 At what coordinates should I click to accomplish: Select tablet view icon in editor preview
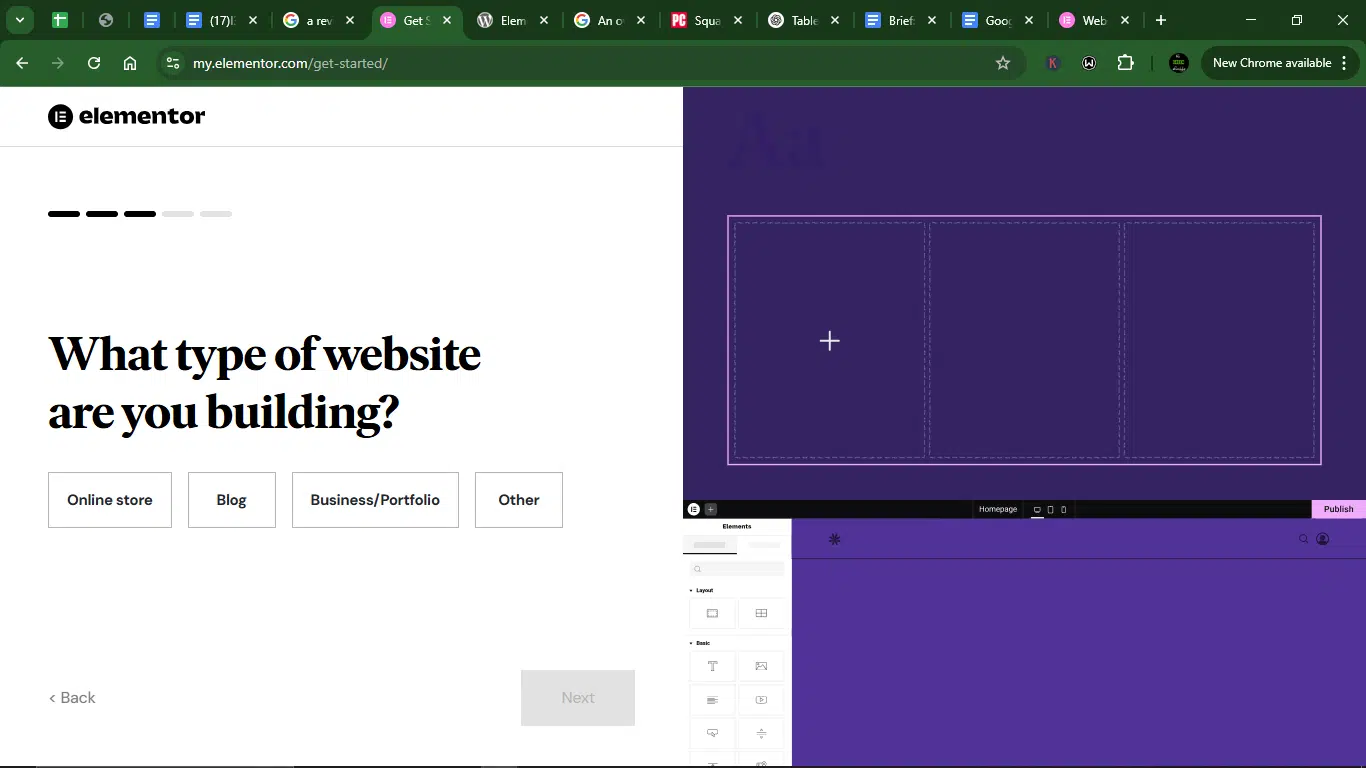click(1050, 510)
